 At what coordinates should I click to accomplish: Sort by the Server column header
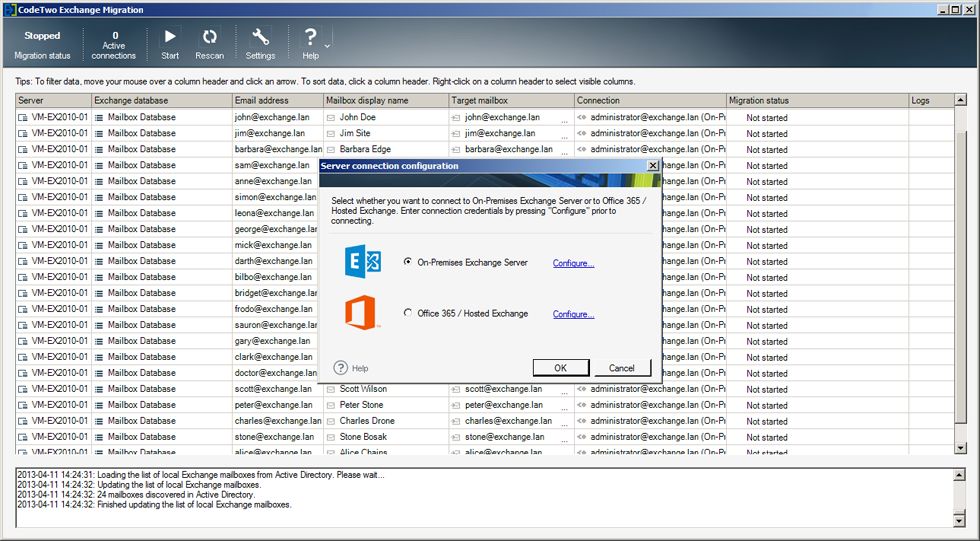click(x=53, y=100)
